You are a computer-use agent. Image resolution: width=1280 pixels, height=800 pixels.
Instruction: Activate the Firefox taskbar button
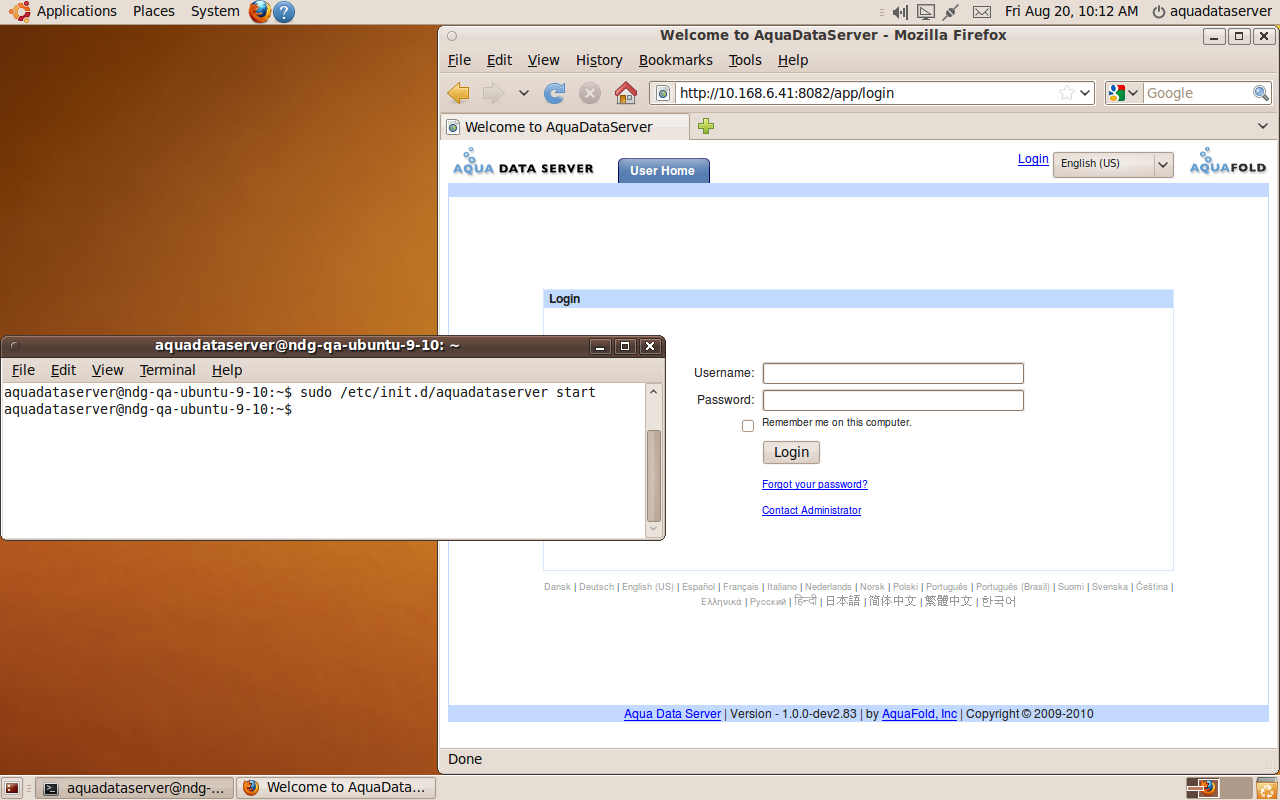point(337,787)
